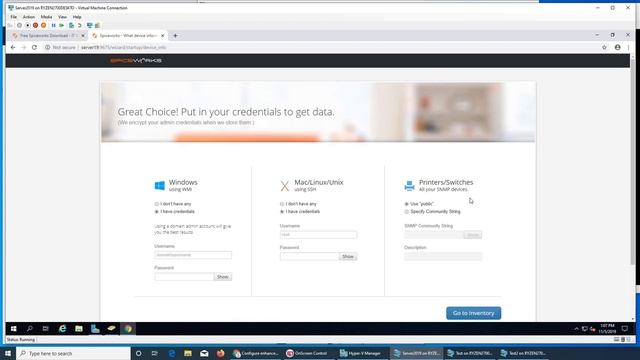This screenshot has width=640, height=360.
Task: Expand hidden system tray icons in guest
Action: pos(576,329)
